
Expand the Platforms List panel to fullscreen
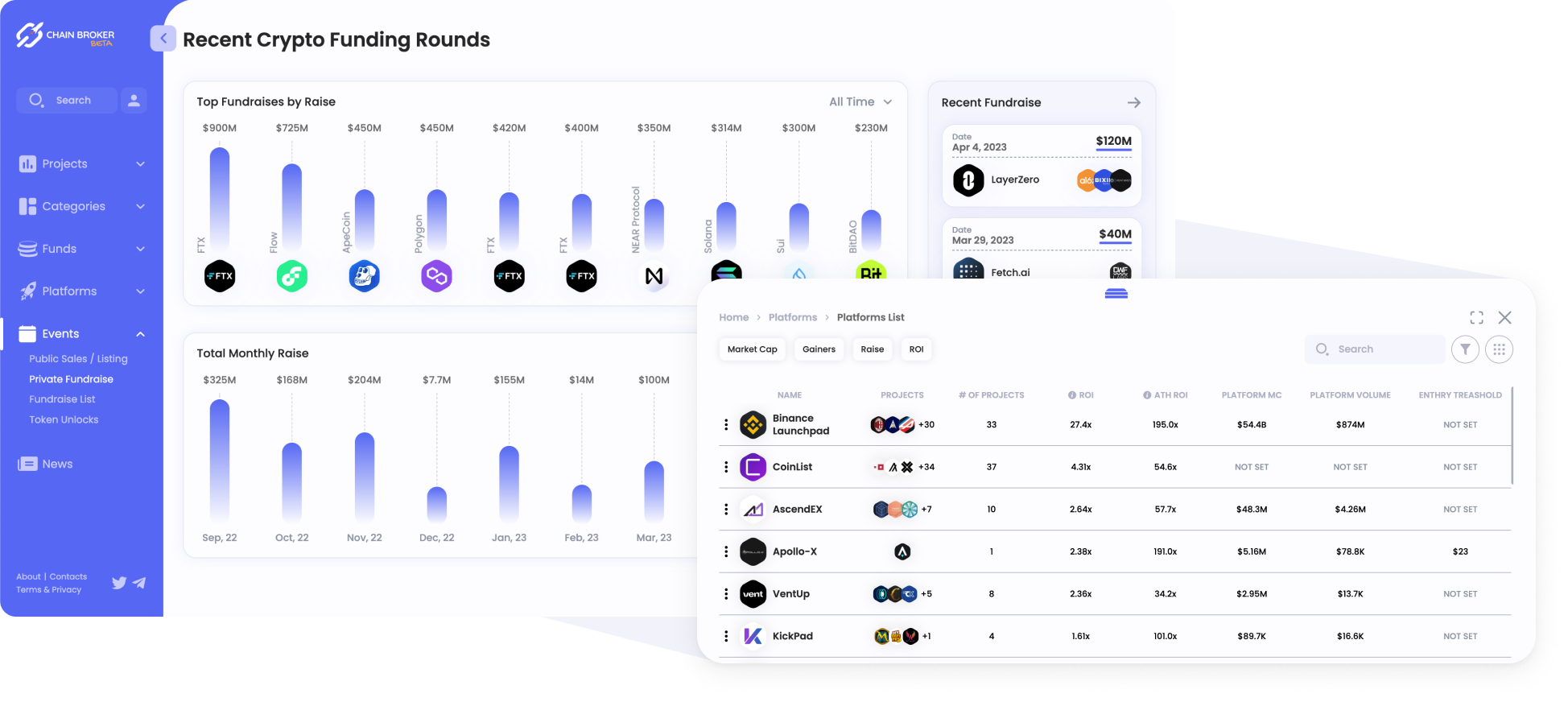[1476, 318]
